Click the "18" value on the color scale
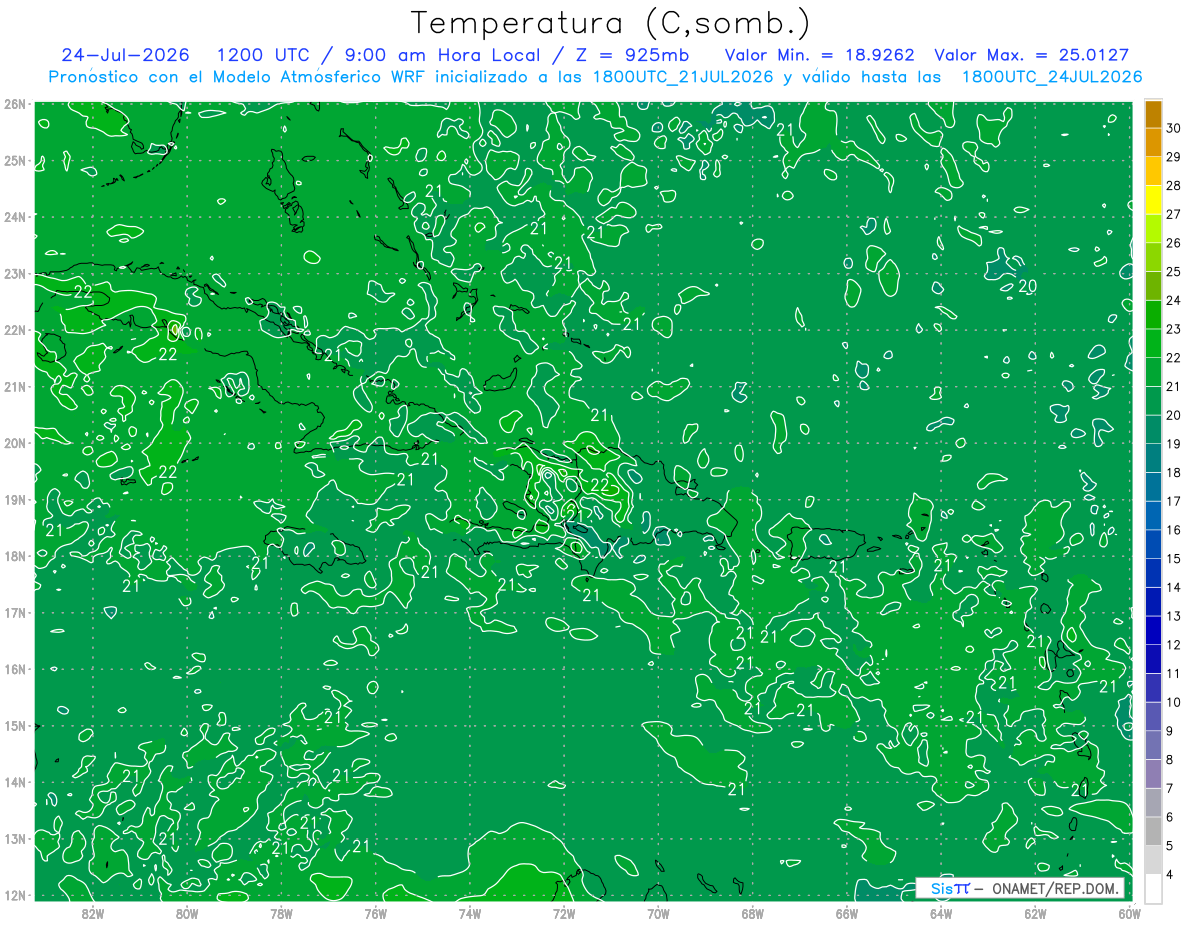 coord(1173,472)
